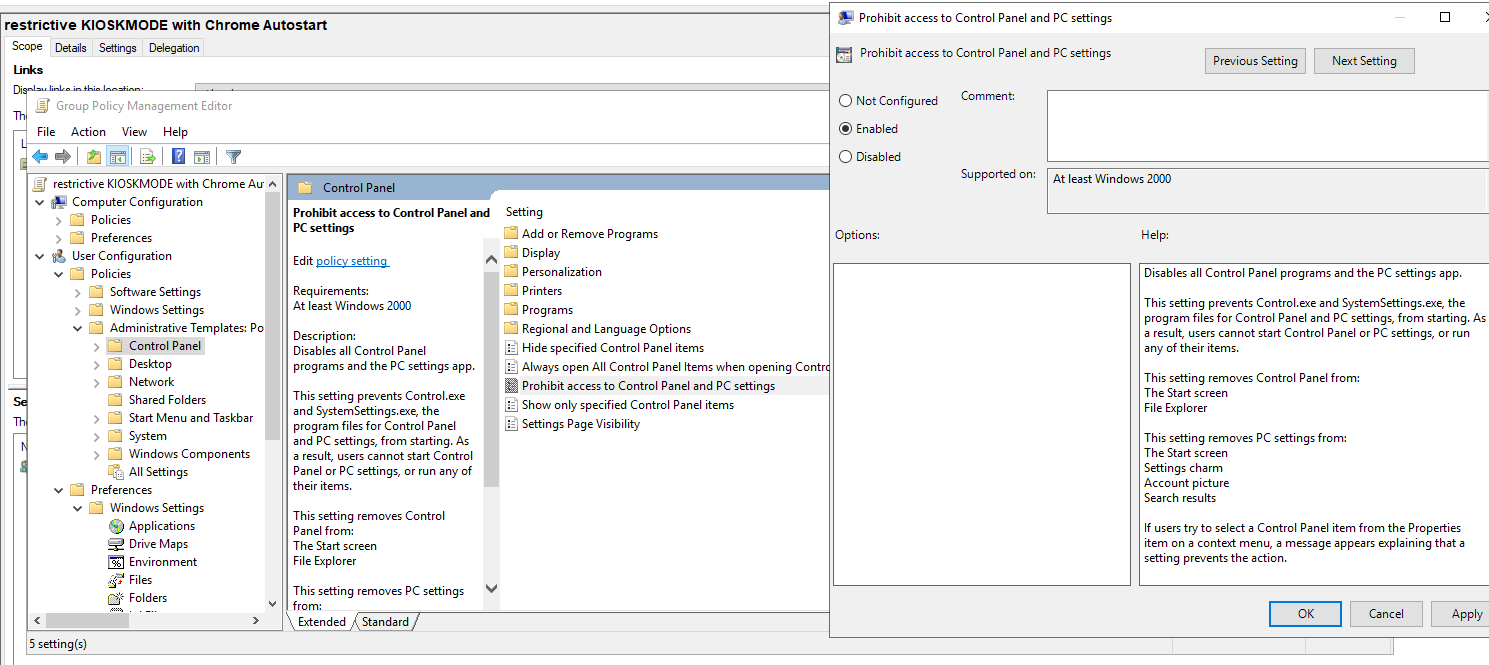Click the Up One Level folder icon
The width and height of the screenshot is (1489, 665).
click(94, 156)
